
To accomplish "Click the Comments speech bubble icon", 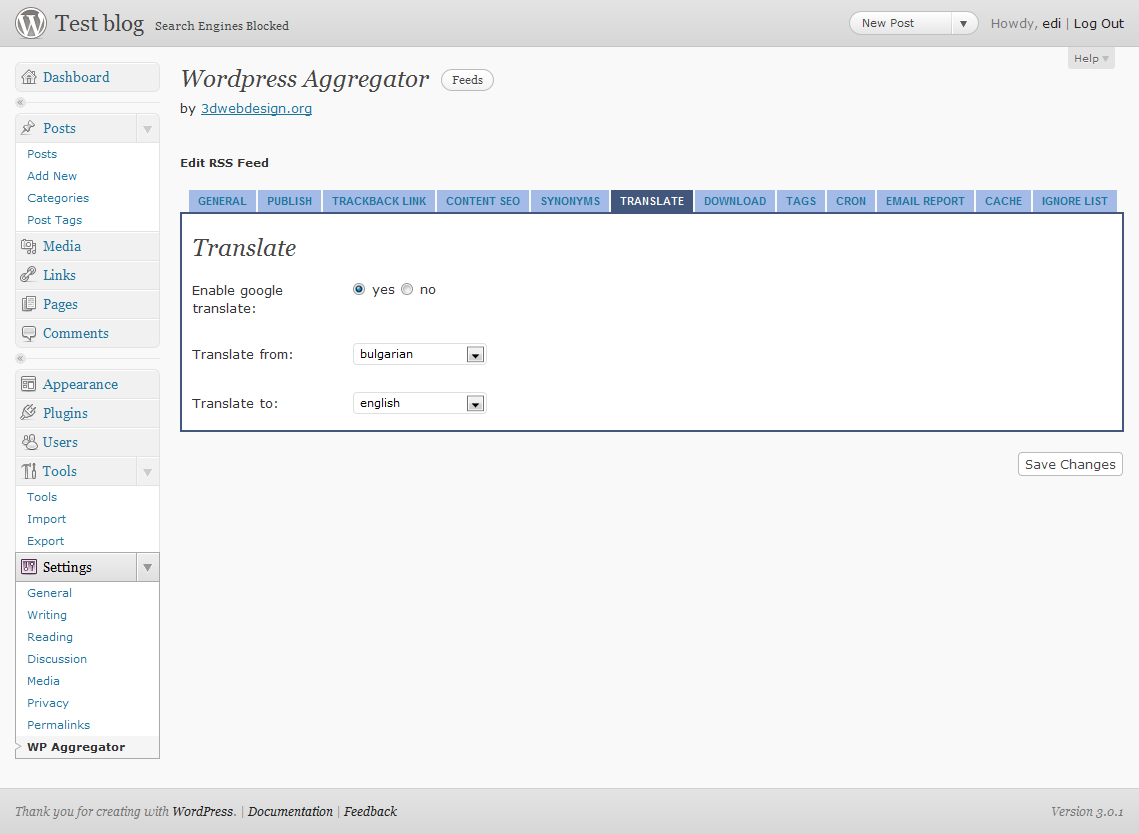I will pos(28,333).
